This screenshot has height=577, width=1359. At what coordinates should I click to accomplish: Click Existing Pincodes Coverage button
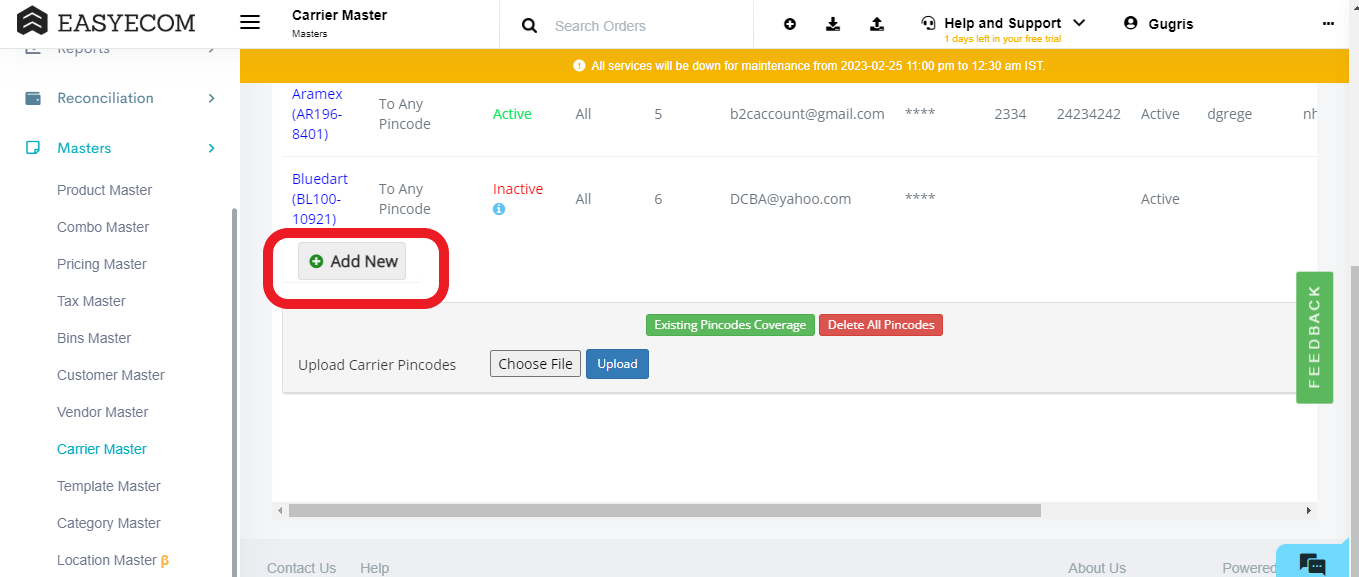[730, 325]
